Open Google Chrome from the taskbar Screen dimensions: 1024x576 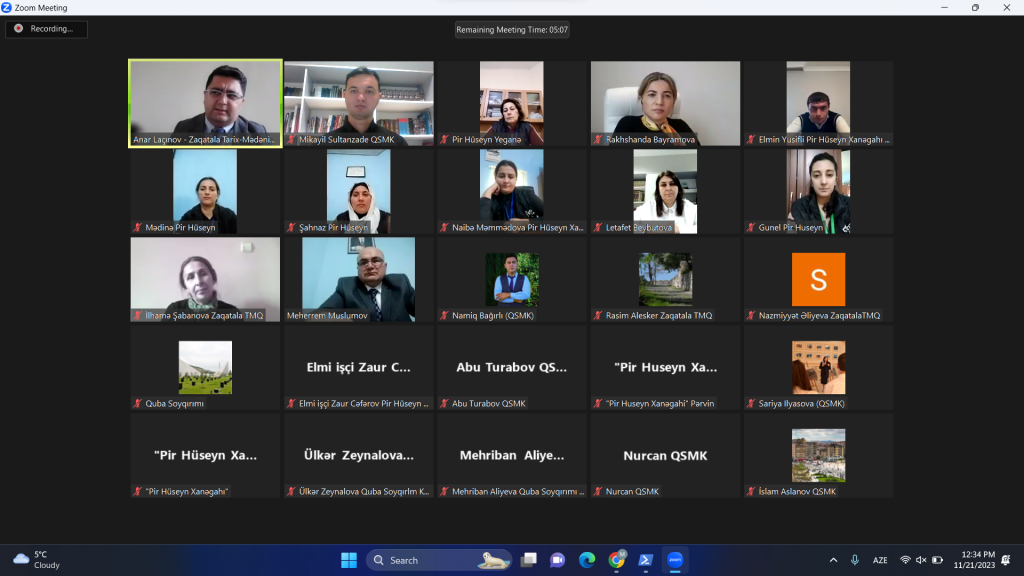click(616, 560)
